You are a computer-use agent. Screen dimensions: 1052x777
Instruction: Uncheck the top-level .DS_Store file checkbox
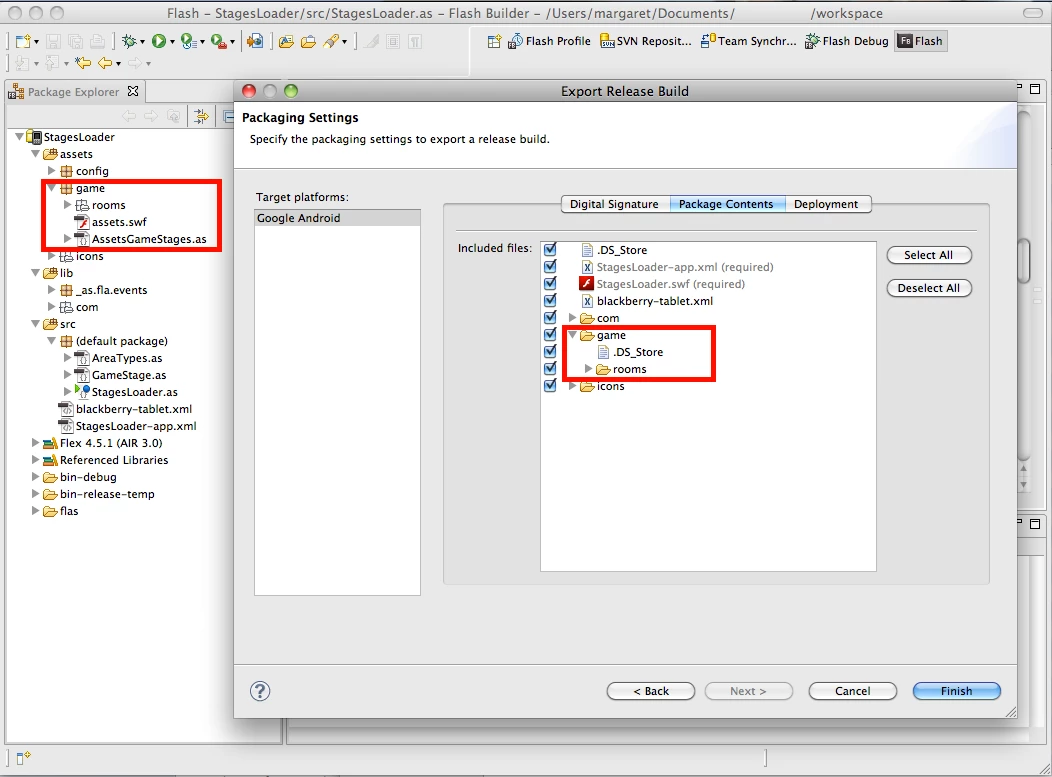(x=550, y=250)
